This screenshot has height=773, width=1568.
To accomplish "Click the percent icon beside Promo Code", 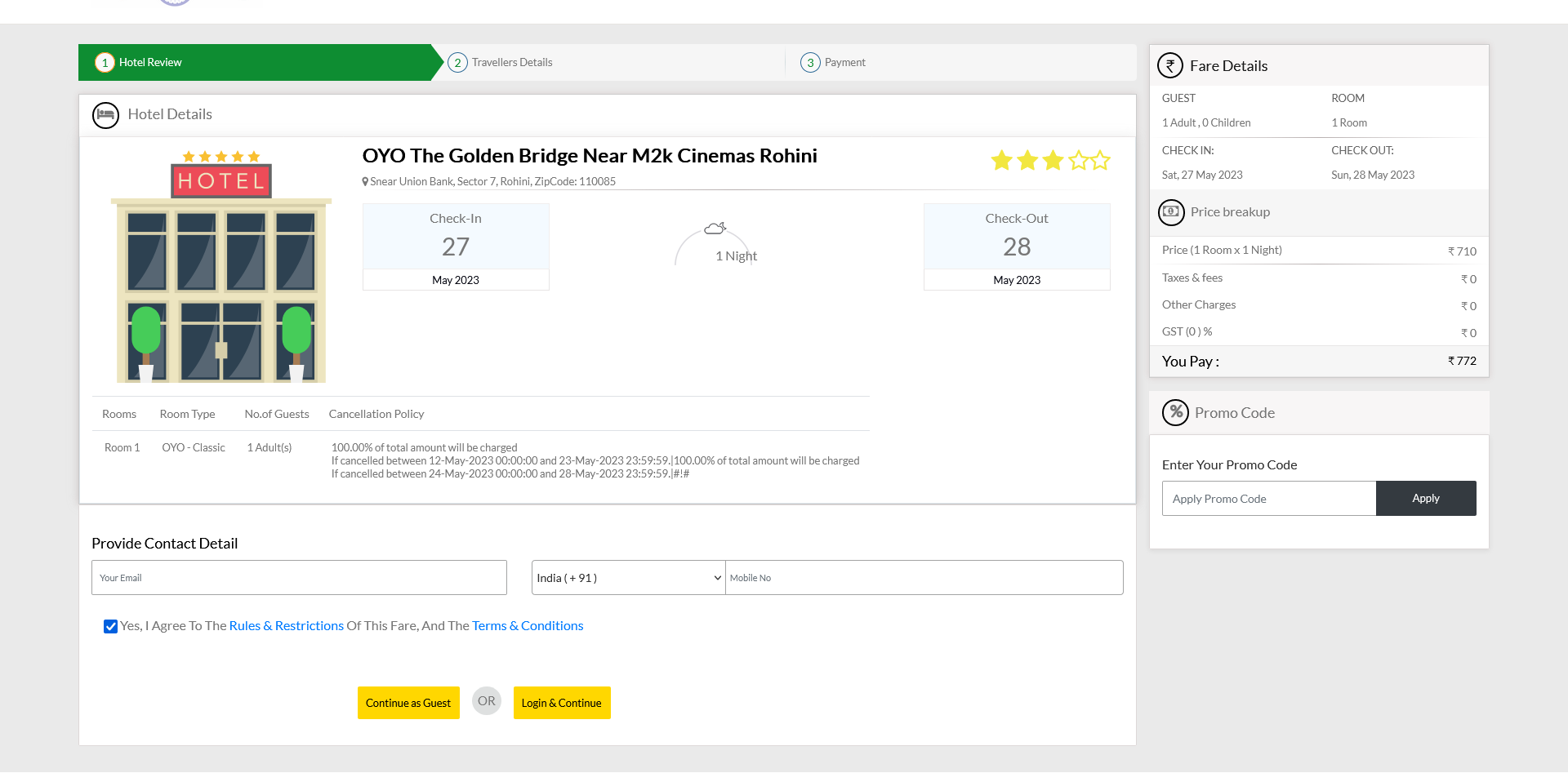I will (x=1175, y=413).
